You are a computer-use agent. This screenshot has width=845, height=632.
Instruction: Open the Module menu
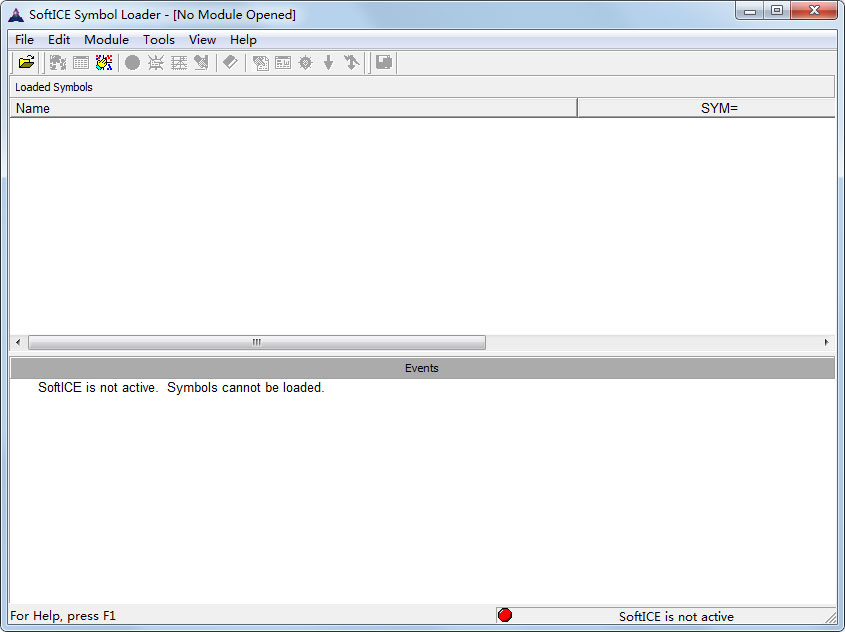click(106, 40)
